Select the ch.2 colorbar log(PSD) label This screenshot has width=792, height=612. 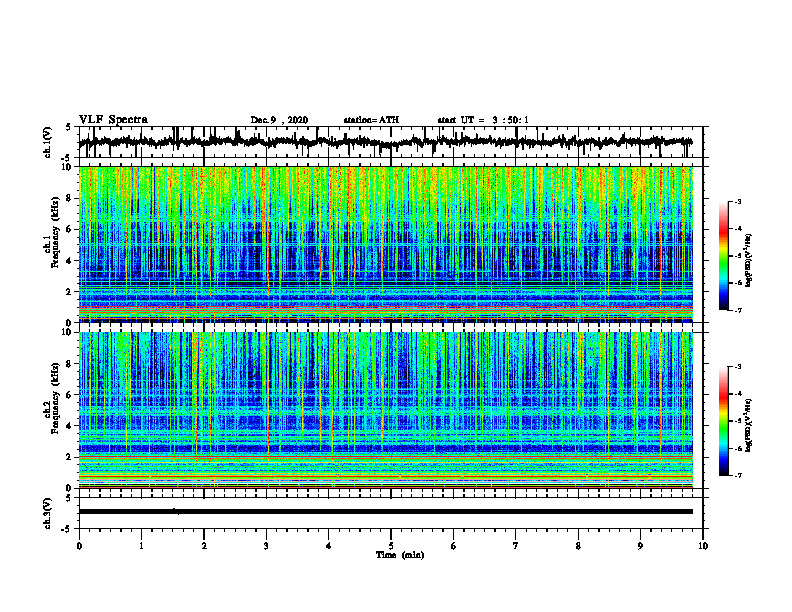(x=749, y=425)
